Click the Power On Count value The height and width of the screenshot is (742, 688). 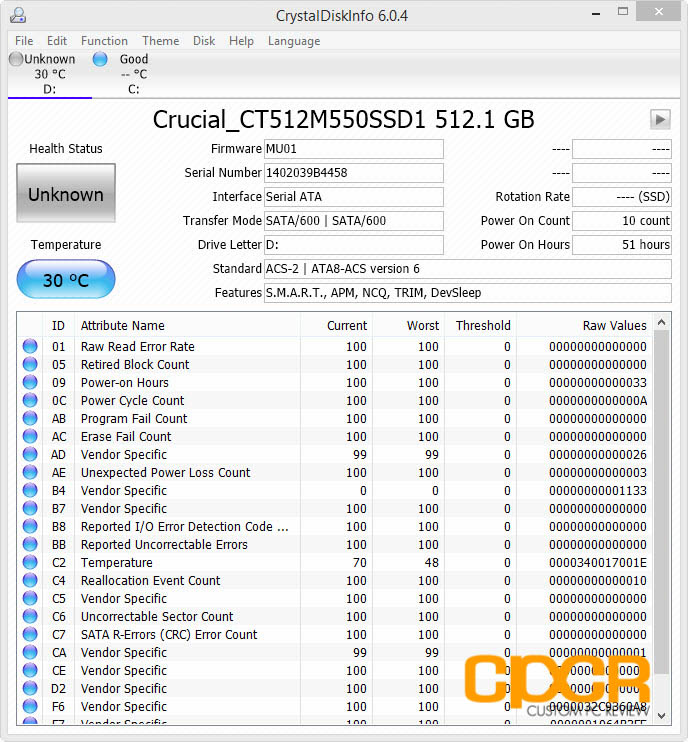pos(622,221)
